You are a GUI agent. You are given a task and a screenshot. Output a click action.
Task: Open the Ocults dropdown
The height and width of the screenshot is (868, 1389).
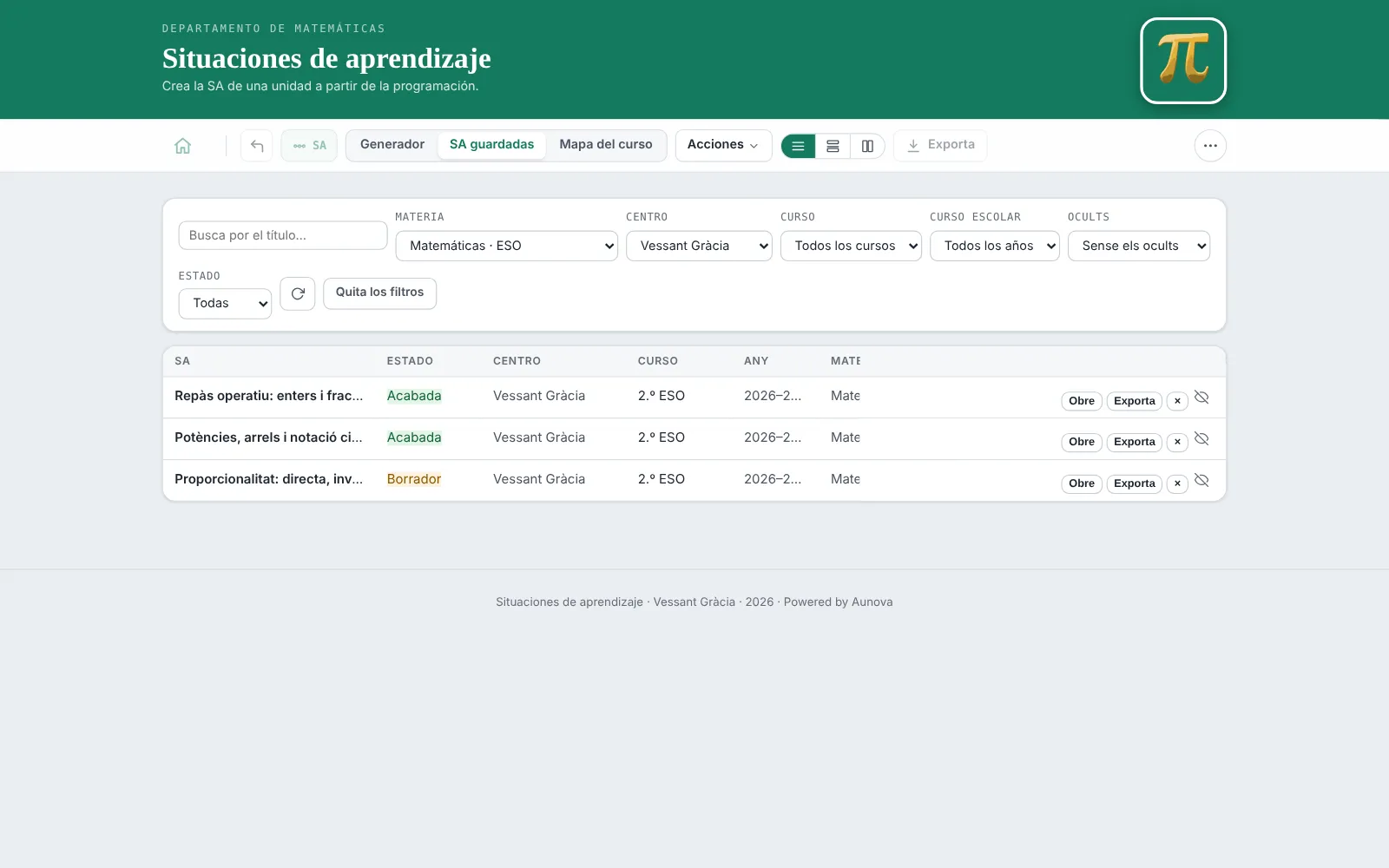pos(1139,246)
